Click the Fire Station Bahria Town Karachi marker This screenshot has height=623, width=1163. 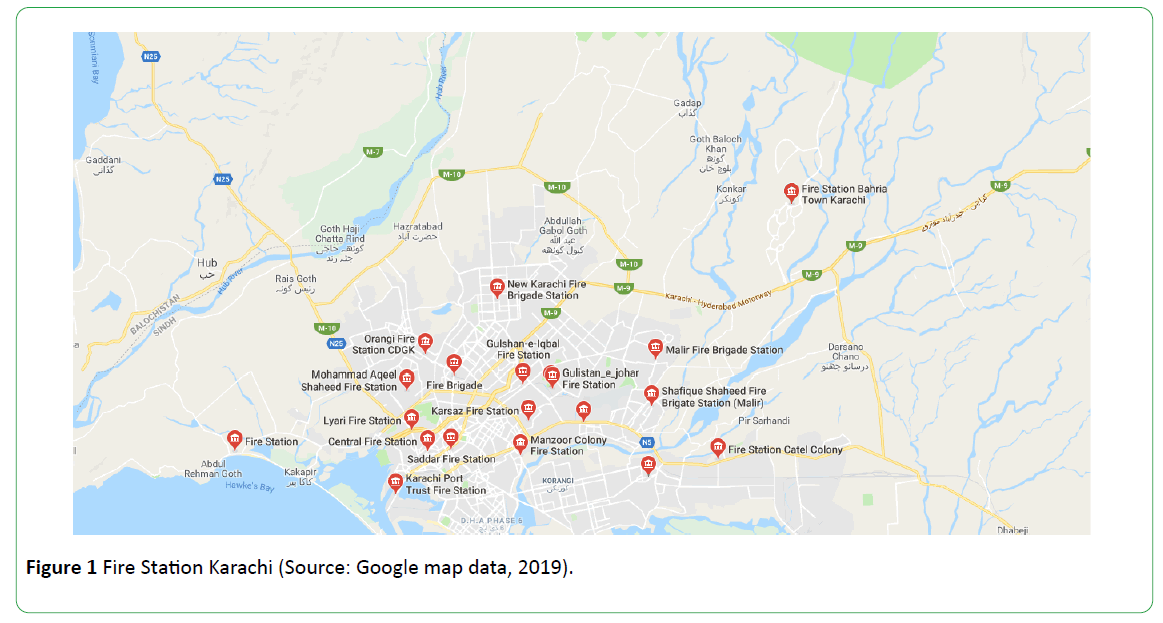coord(791,191)
